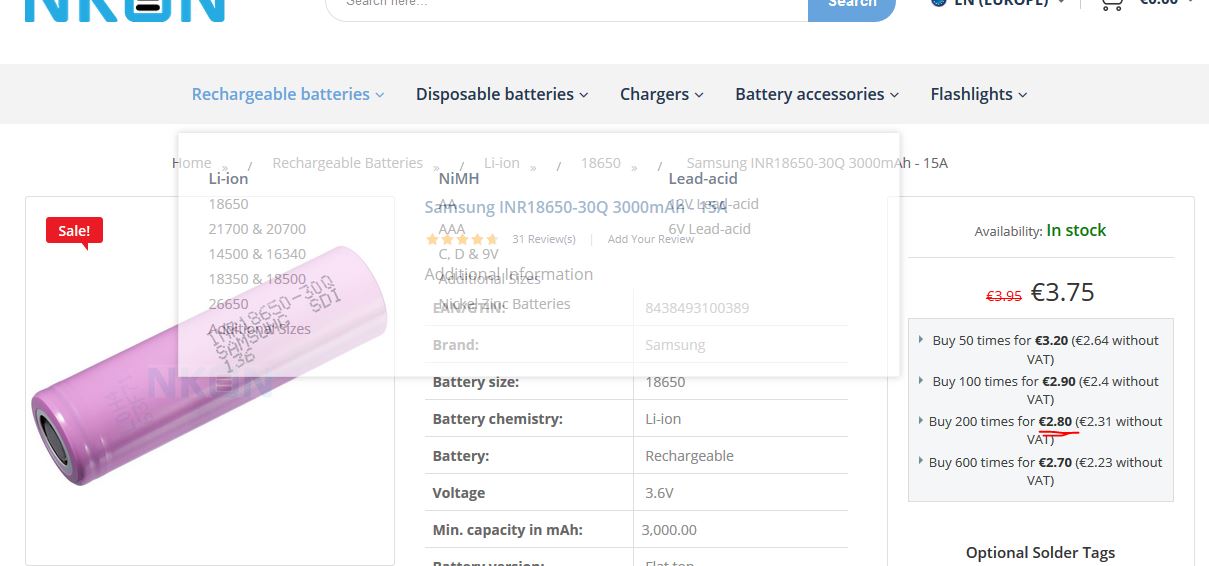
Task: Open Battery accessories menu
Action: pyautogui.click(x=817, y=94)
